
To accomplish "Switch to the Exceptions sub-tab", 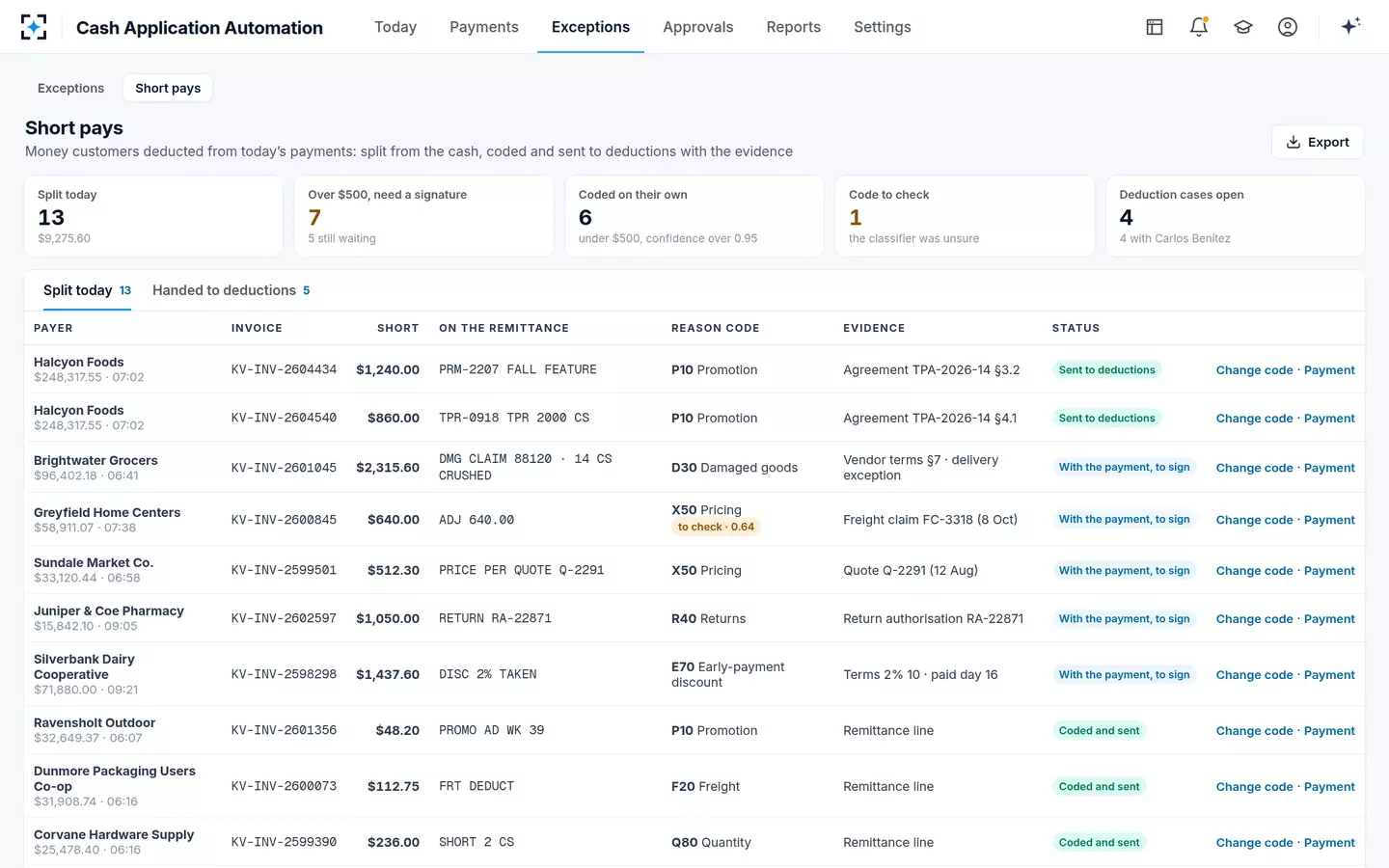I will point(70,88).
